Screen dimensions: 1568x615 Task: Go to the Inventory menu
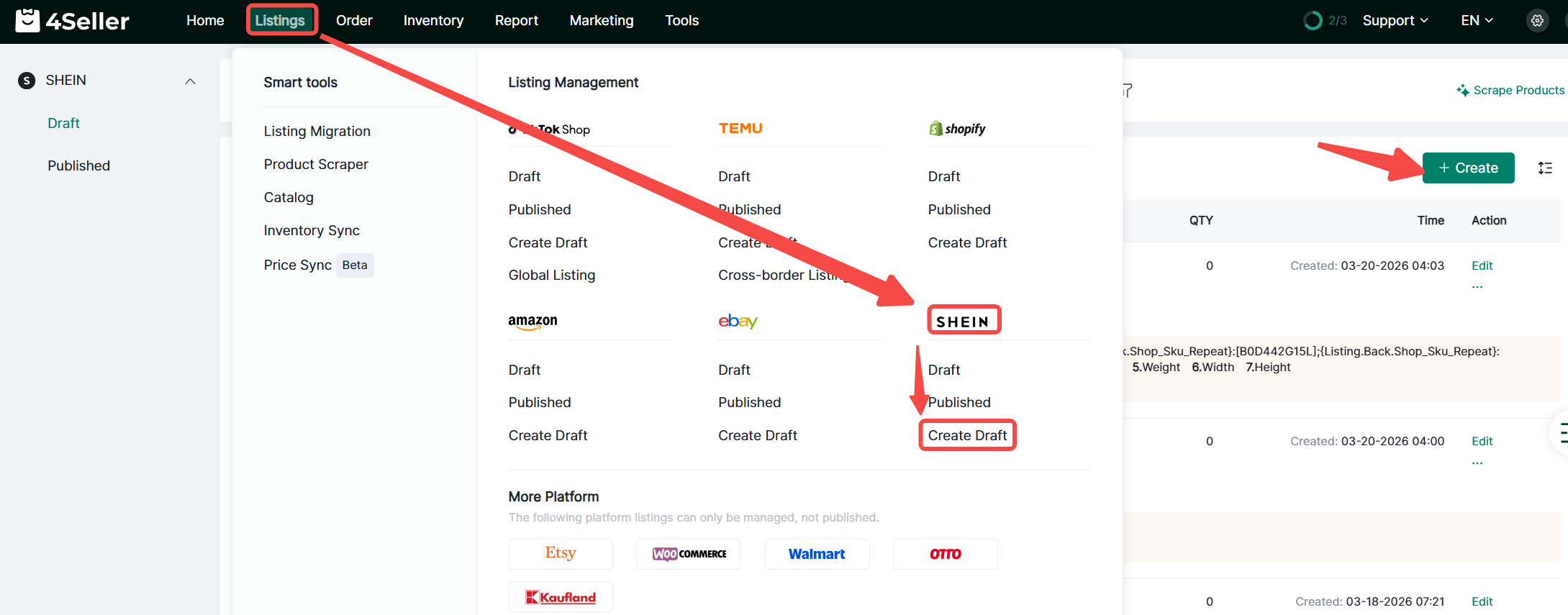click(433, 20)
